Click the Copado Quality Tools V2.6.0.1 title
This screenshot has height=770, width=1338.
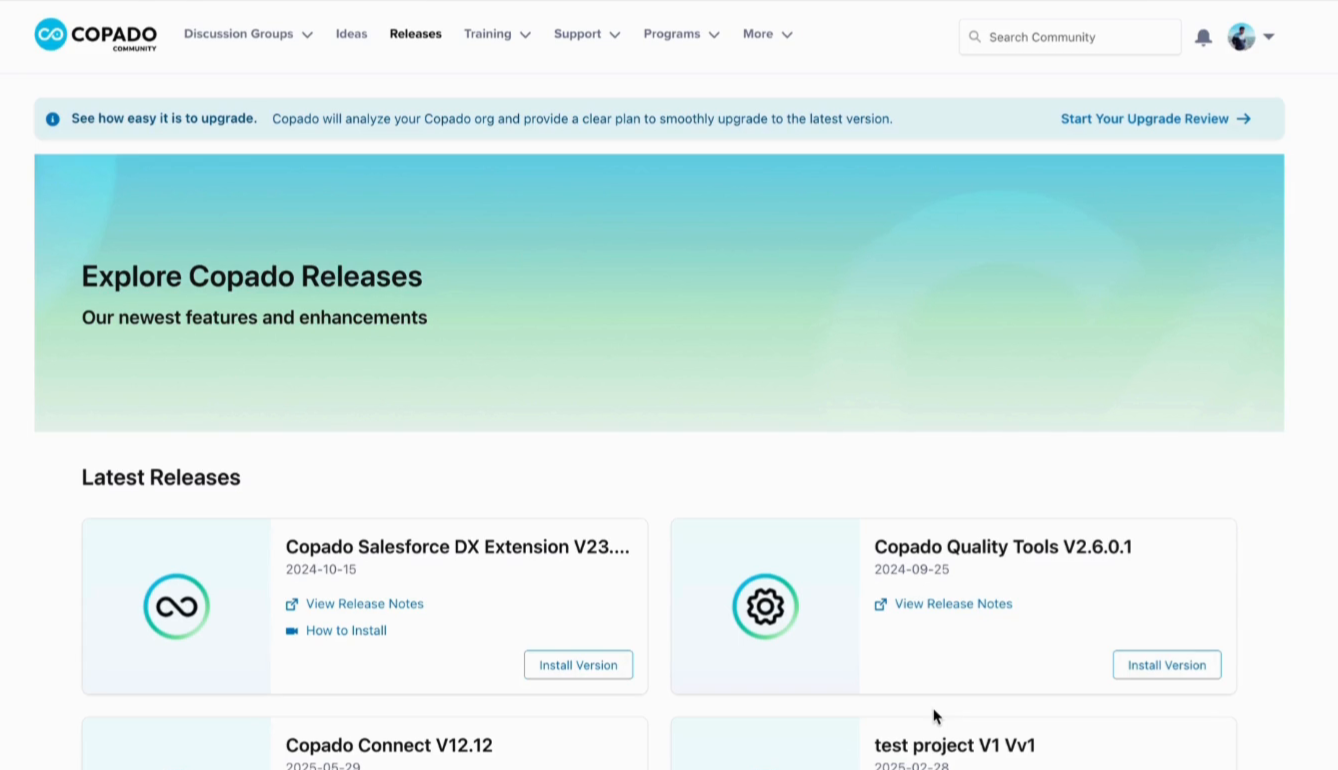click(1003, 547)
